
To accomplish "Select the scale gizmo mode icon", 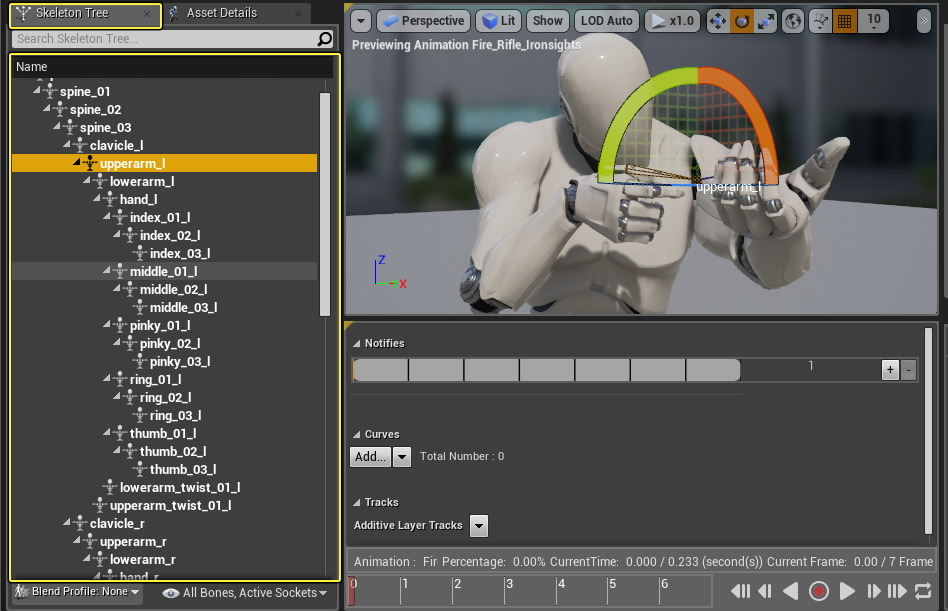I will click(765, 21).
